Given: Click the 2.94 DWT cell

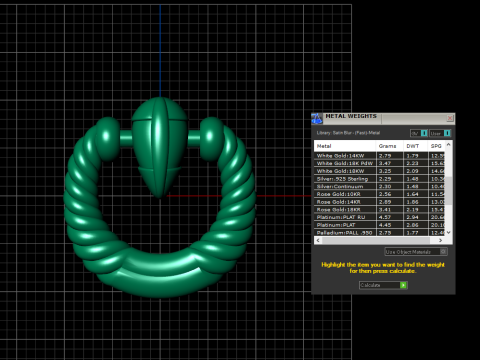Looking at the screenshot, I should pyautogui.click(x=416, y=217).
